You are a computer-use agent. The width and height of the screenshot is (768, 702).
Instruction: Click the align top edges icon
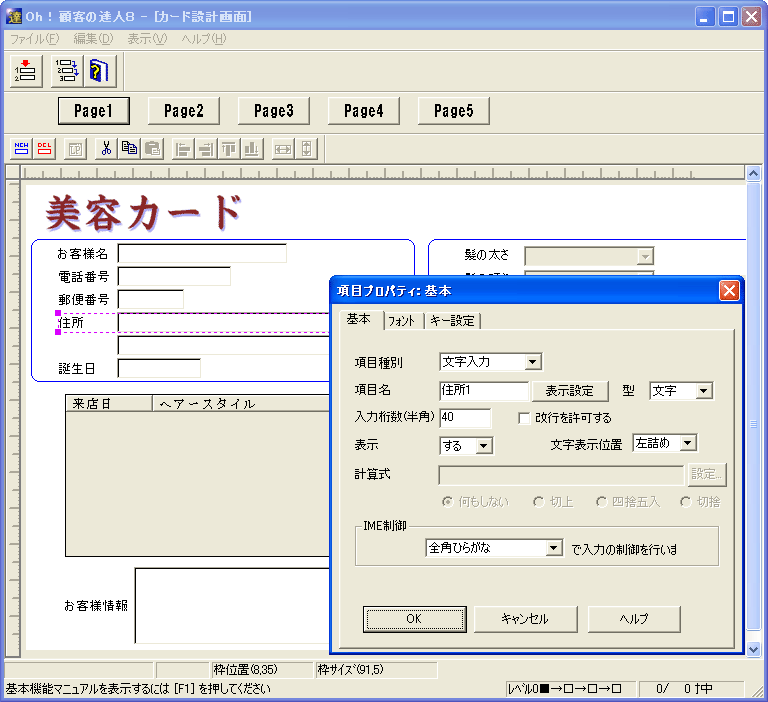pyautogui.click(x=229, y=149)
